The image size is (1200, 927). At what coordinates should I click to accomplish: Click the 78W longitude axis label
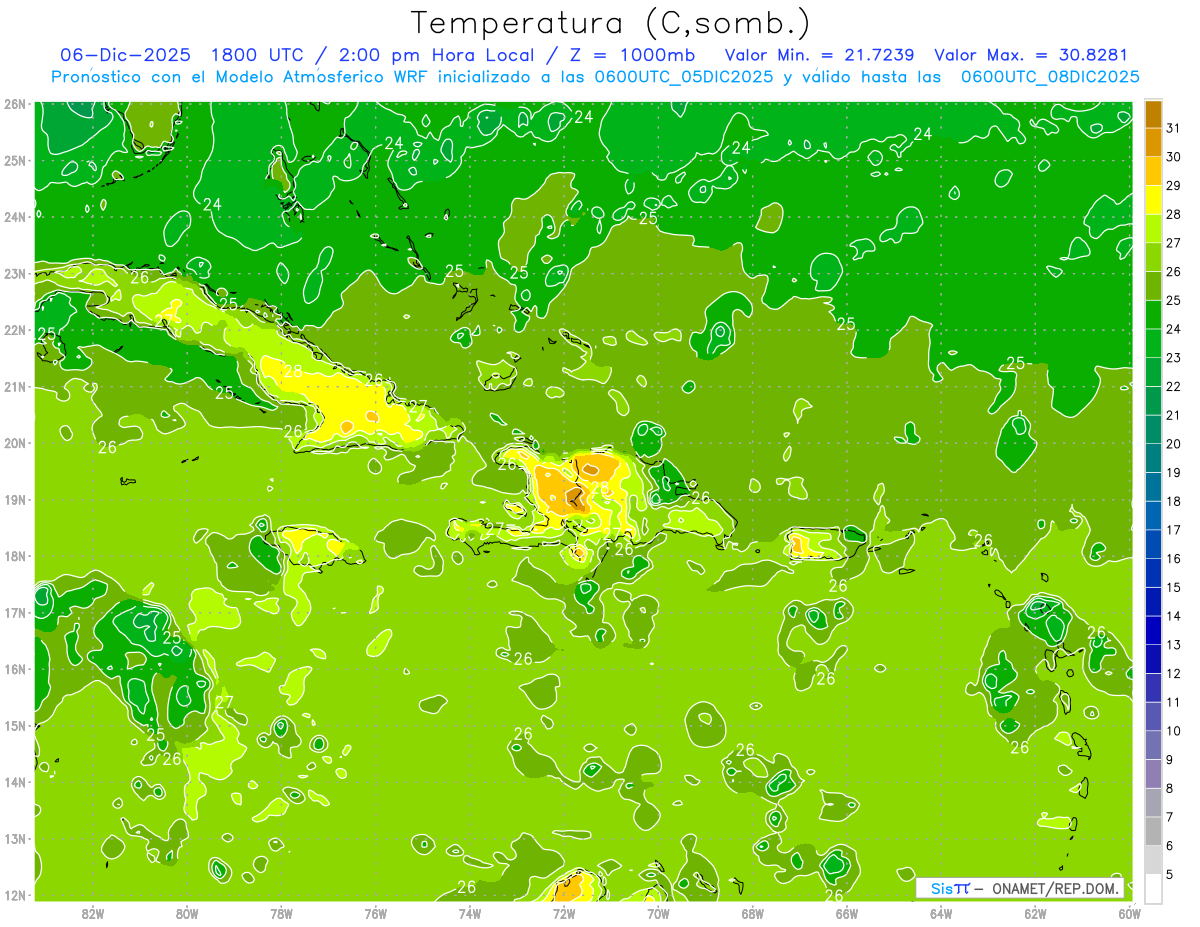coord(281,913)
